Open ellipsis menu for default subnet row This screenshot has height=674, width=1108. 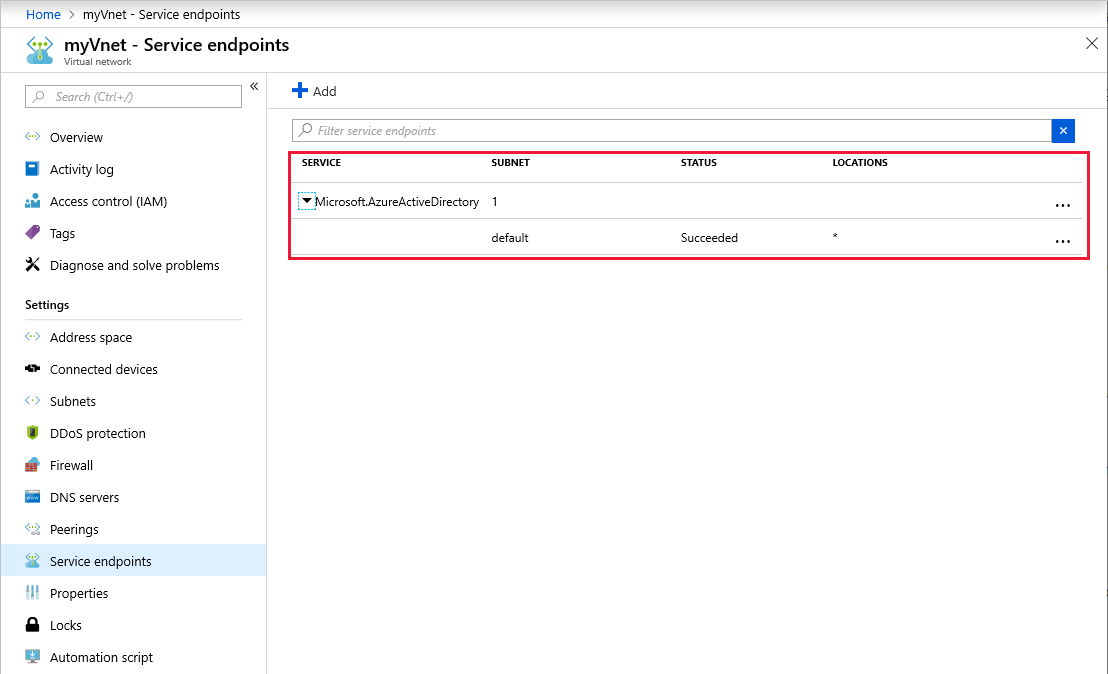tap(1062, 241)
